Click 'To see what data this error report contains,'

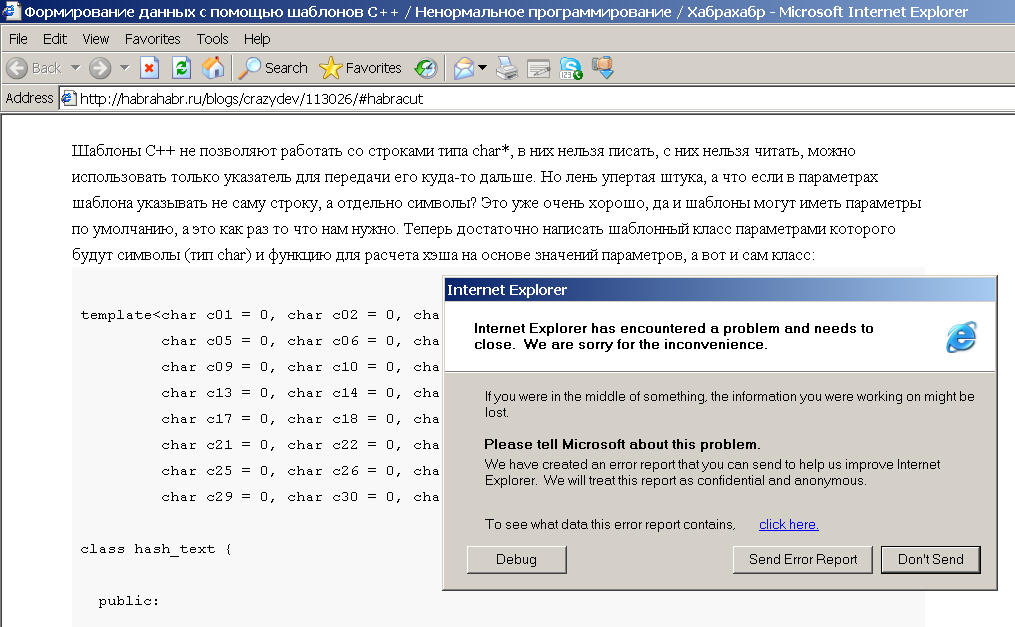[610, 525]
